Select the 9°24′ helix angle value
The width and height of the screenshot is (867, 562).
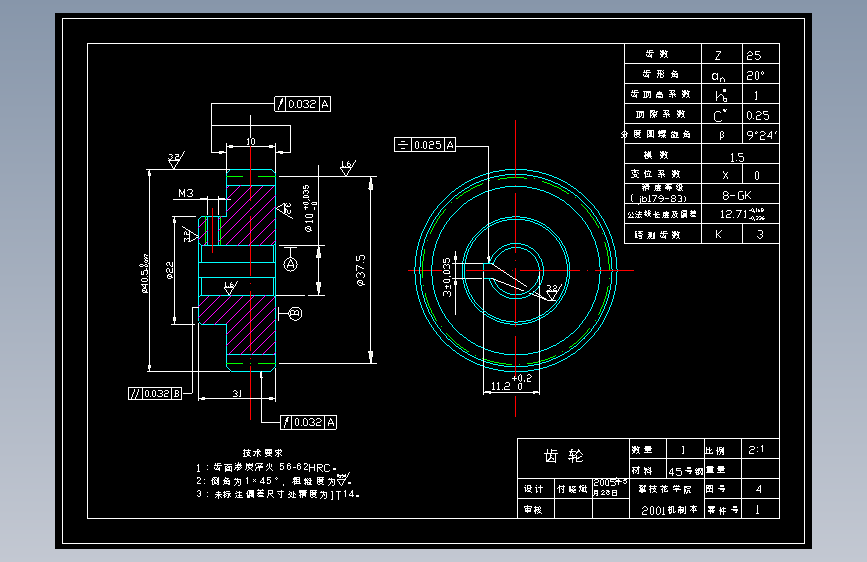click(761, 135)
